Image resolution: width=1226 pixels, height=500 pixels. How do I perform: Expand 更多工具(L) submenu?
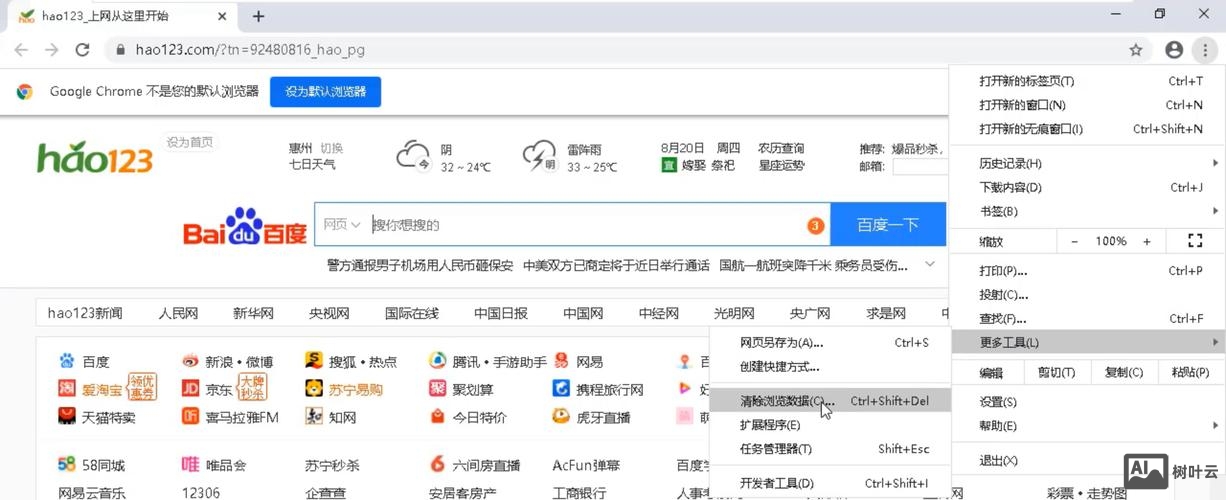tap(1087, 343)
